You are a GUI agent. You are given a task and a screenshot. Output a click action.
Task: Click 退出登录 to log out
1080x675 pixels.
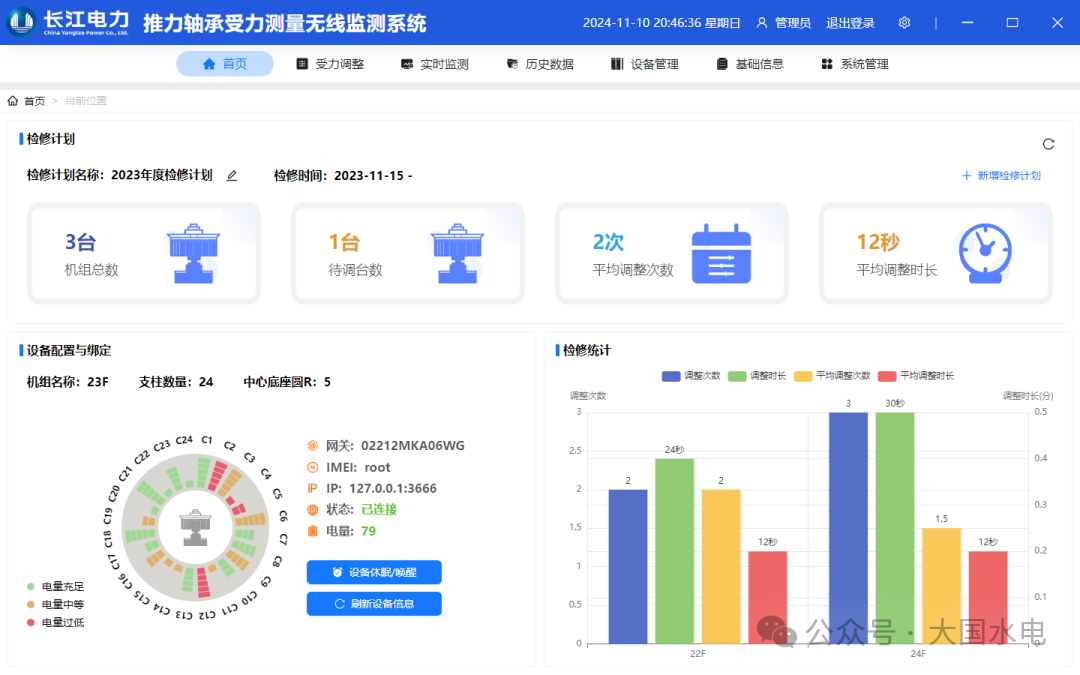(x=850, y=23)
